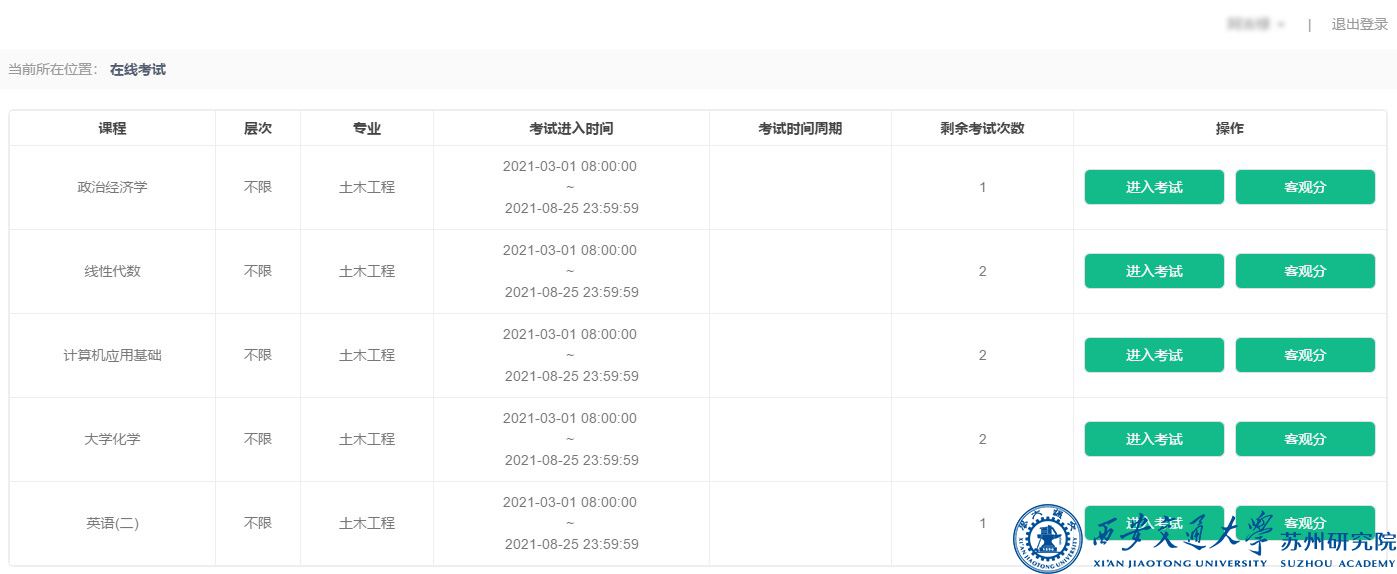The height and width of the screenshot is (574, 1397).
Task: Enter the 大学化学 exam
Action: pyautogui.click(x=1154, y=439)
